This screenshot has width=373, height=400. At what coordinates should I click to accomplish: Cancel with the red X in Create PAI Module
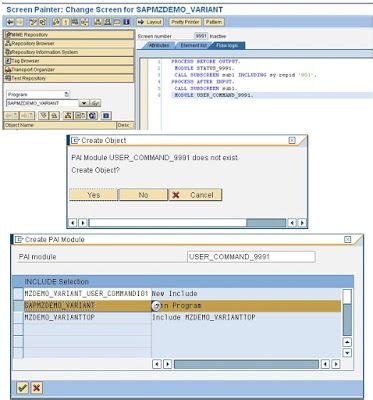tap(36, 388)
